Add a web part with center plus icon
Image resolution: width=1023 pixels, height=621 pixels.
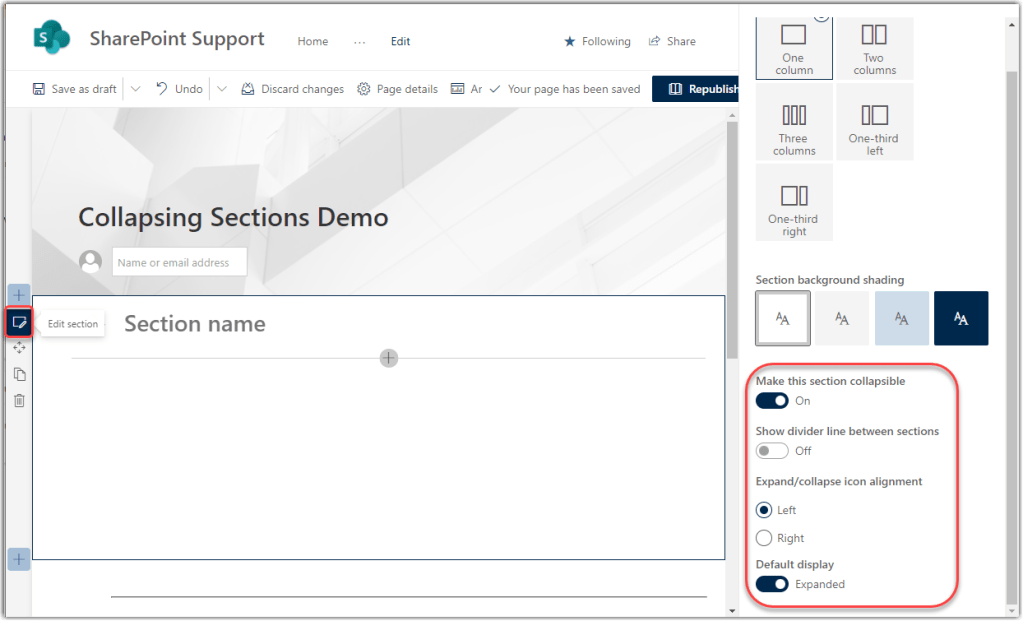389,358
